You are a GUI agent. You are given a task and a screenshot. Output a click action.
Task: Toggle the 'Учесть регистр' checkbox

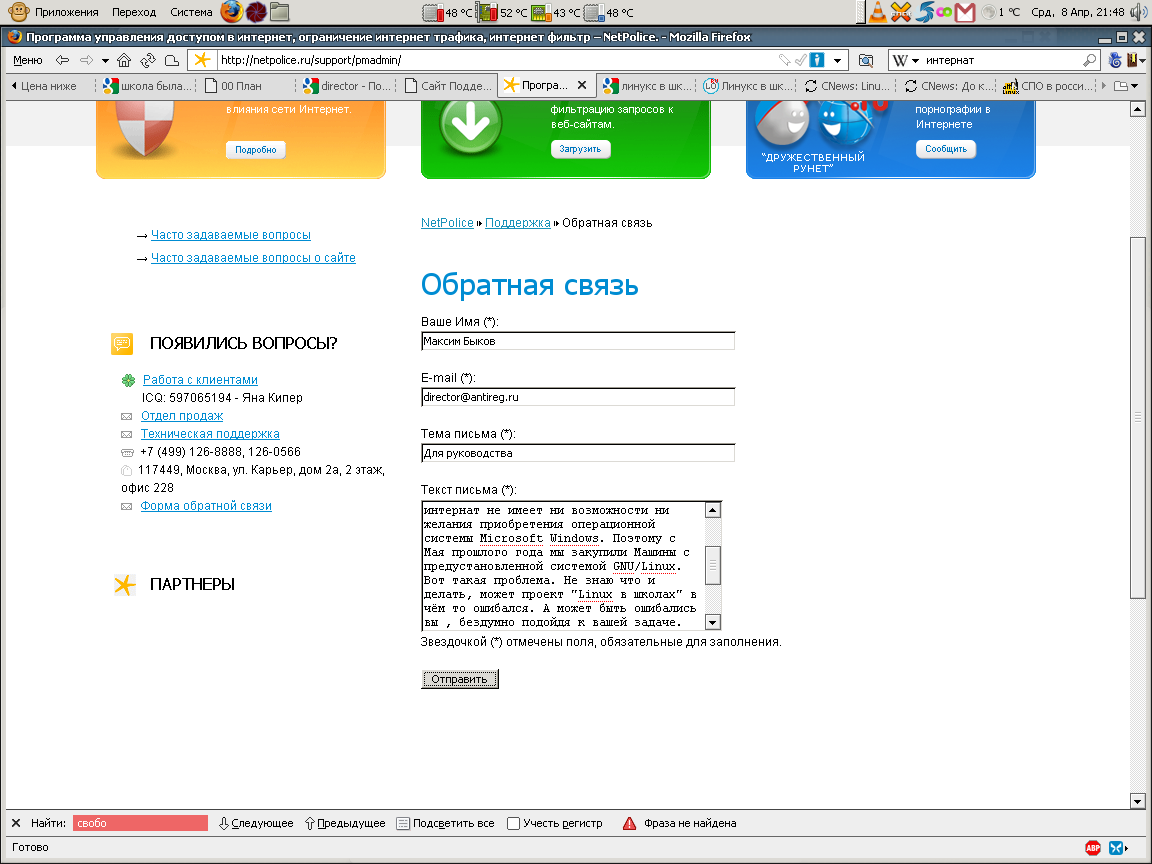point(513,823)
